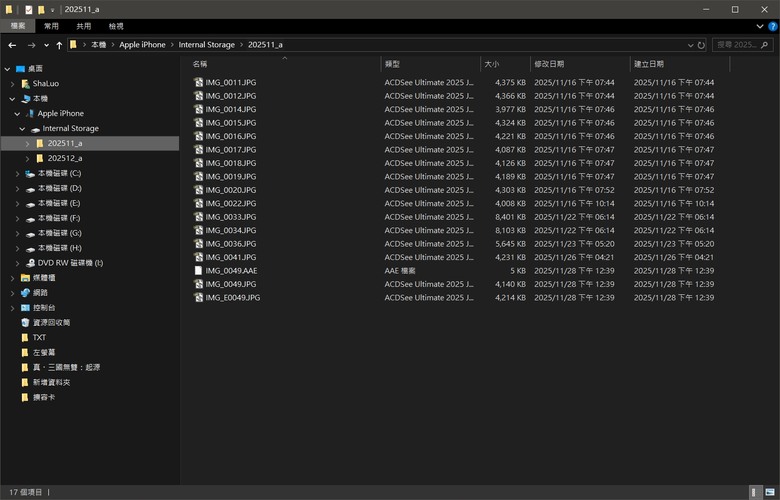Image resolution: width=780 pixels, height=500 pixels.
Task: Sort by the 類型 column header
Action: [x=431, y=64]
